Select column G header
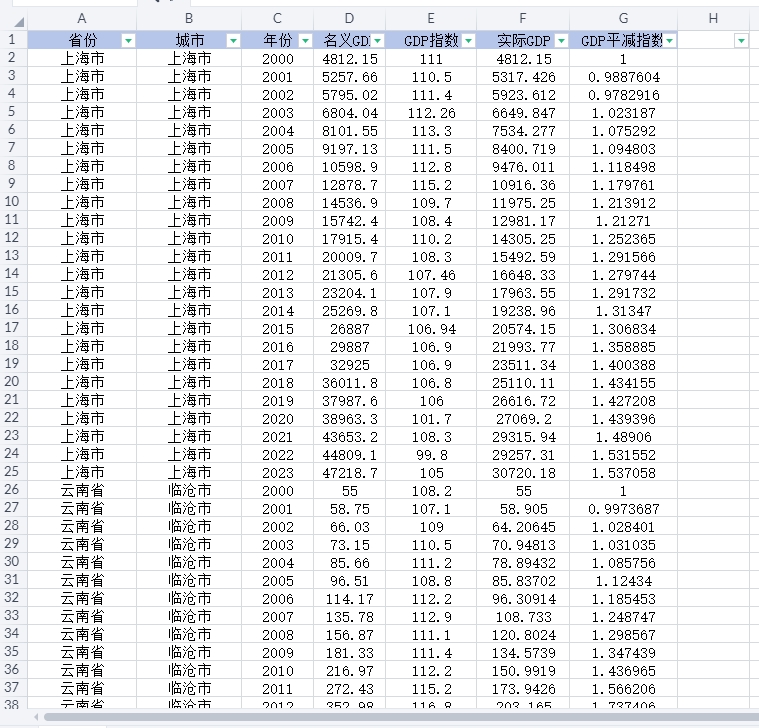Viewport: 759px width, 728px height. click(x=623, y=19)
